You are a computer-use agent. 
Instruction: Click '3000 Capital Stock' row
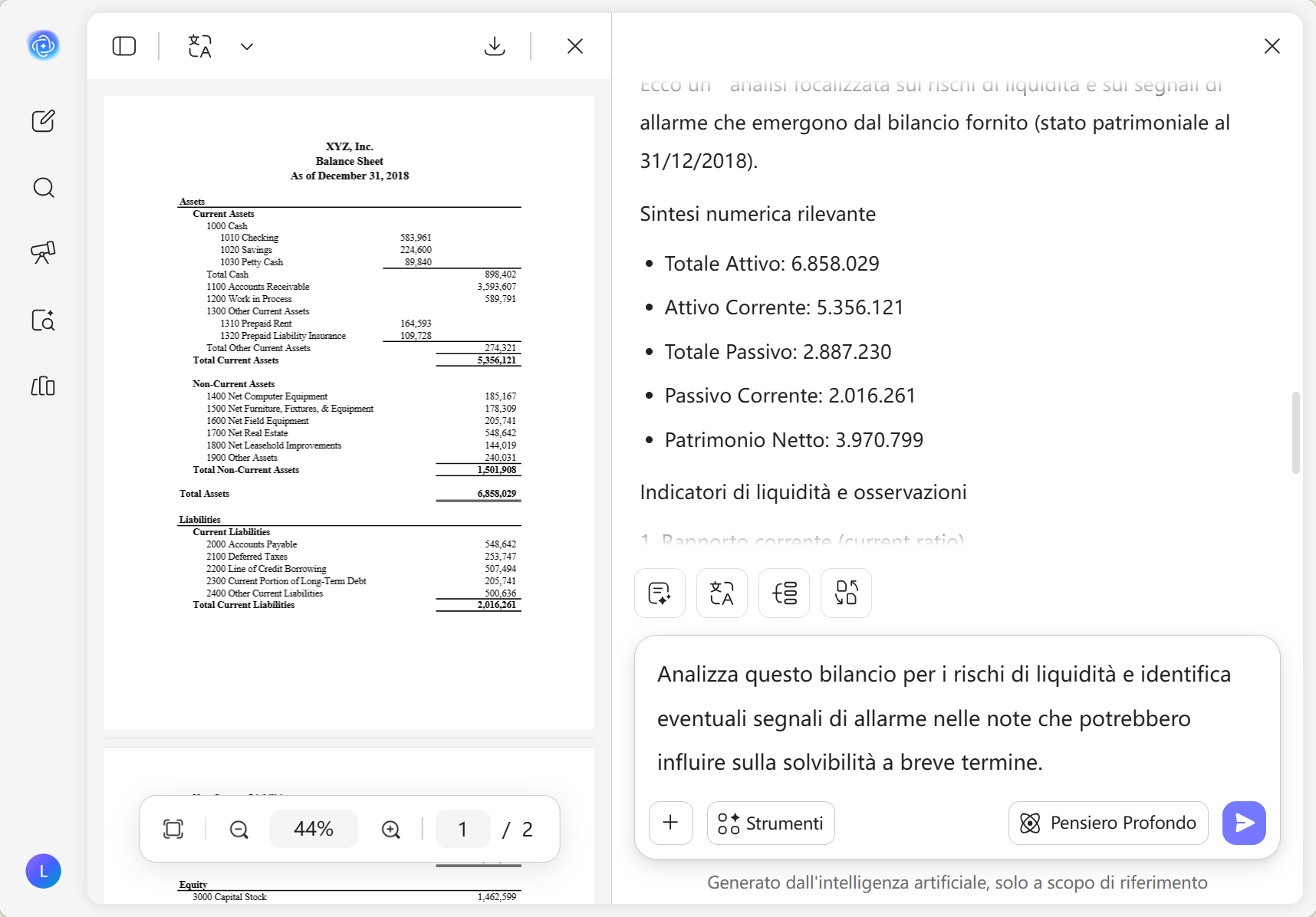coord(354,897)
